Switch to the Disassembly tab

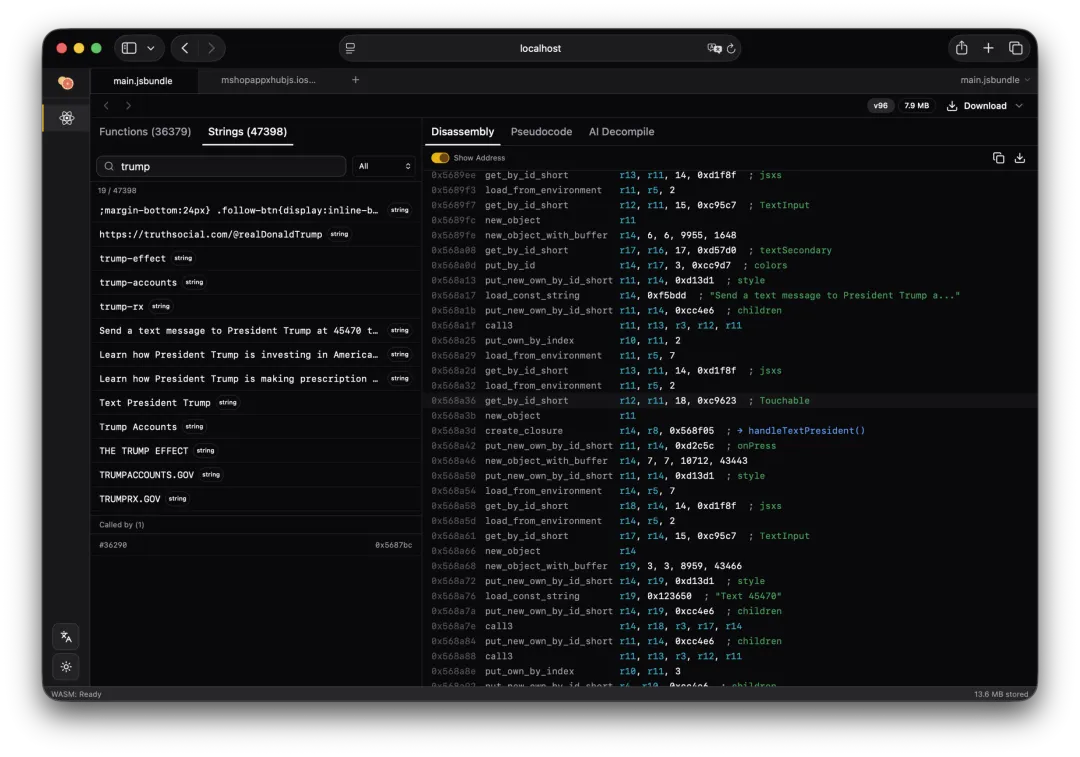coord(462,132)
